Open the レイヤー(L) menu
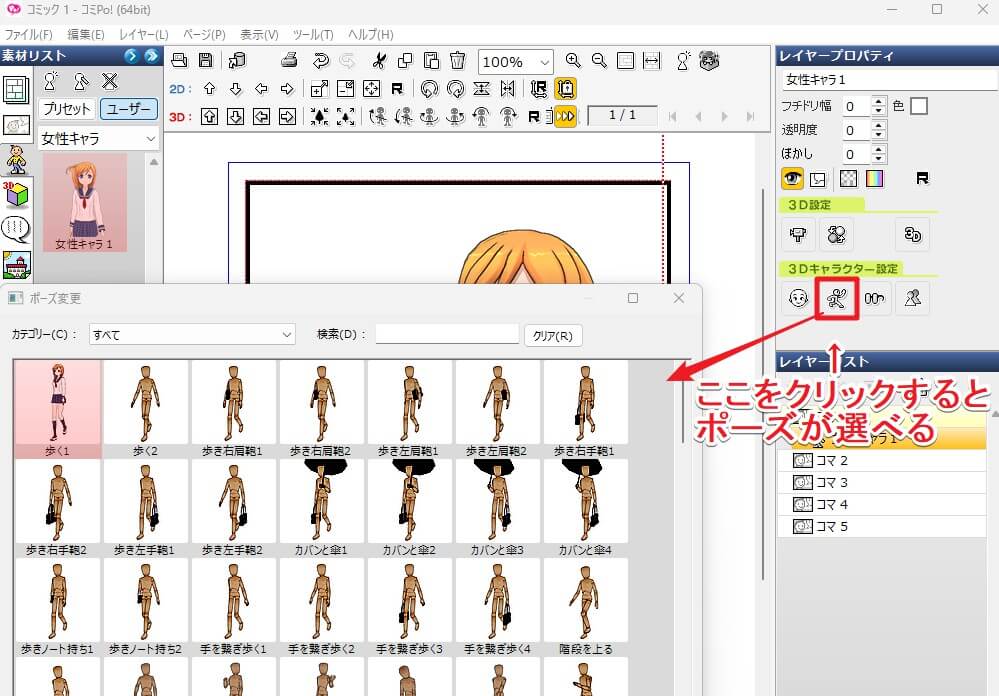Viewport: 999px width, 696px height. tap(143, 34)
